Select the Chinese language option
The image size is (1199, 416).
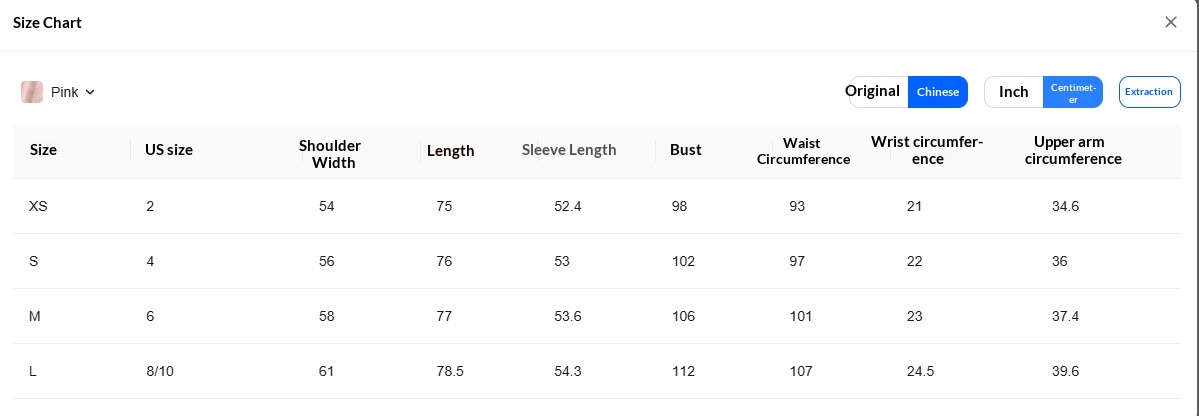pyautogui.click(x=937, y=92)
